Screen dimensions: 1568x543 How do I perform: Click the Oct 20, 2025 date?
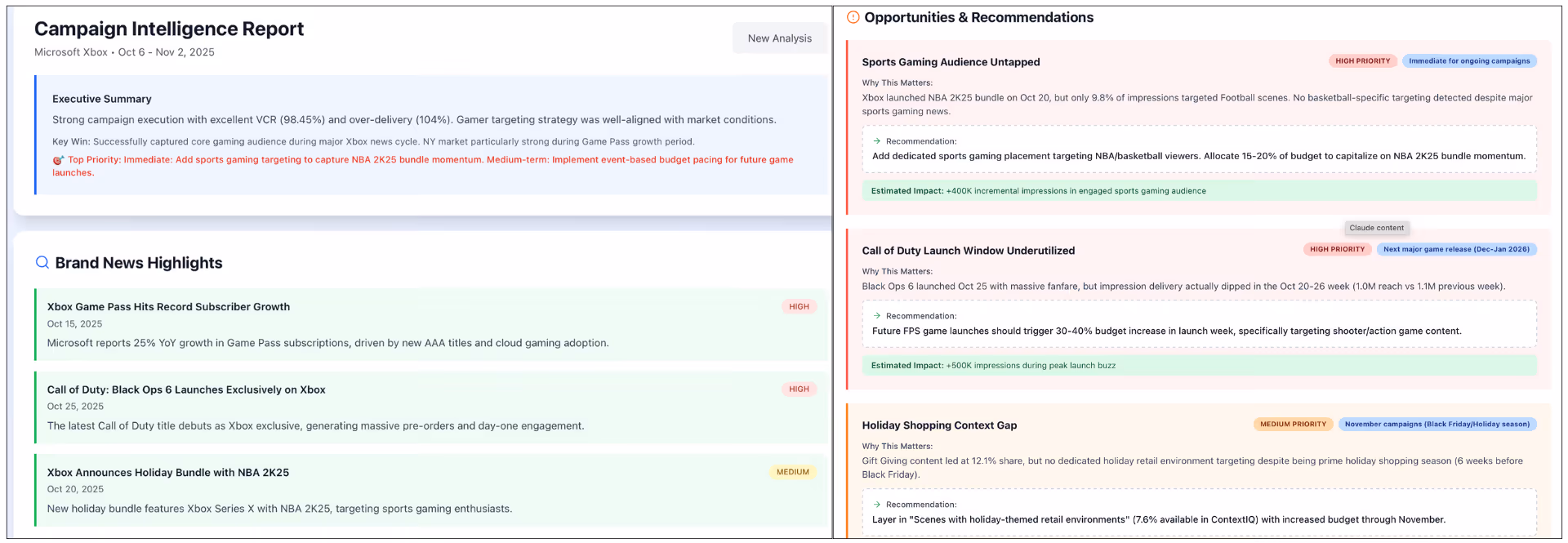[75, 489]
